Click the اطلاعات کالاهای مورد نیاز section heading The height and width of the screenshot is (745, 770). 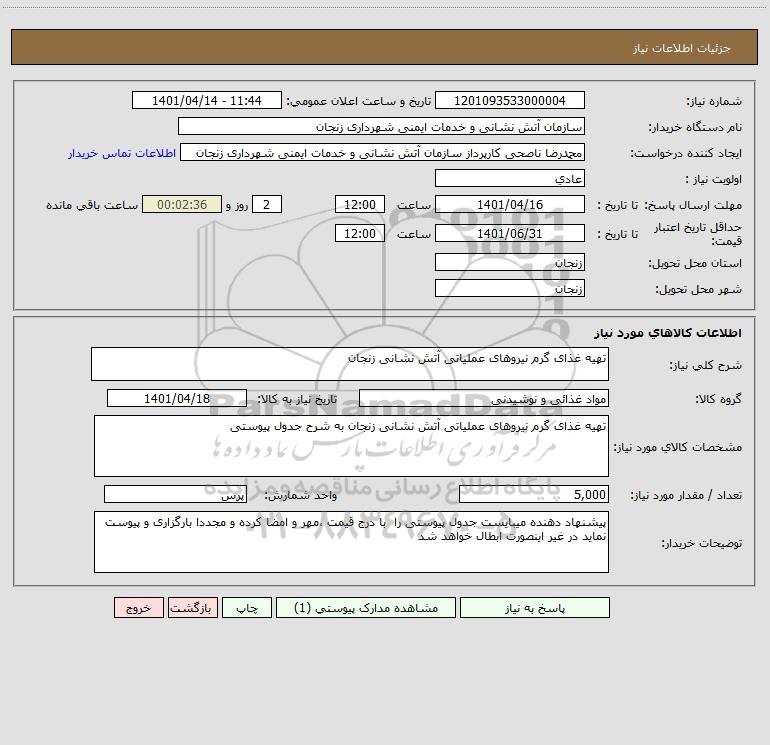pos(668,333)
